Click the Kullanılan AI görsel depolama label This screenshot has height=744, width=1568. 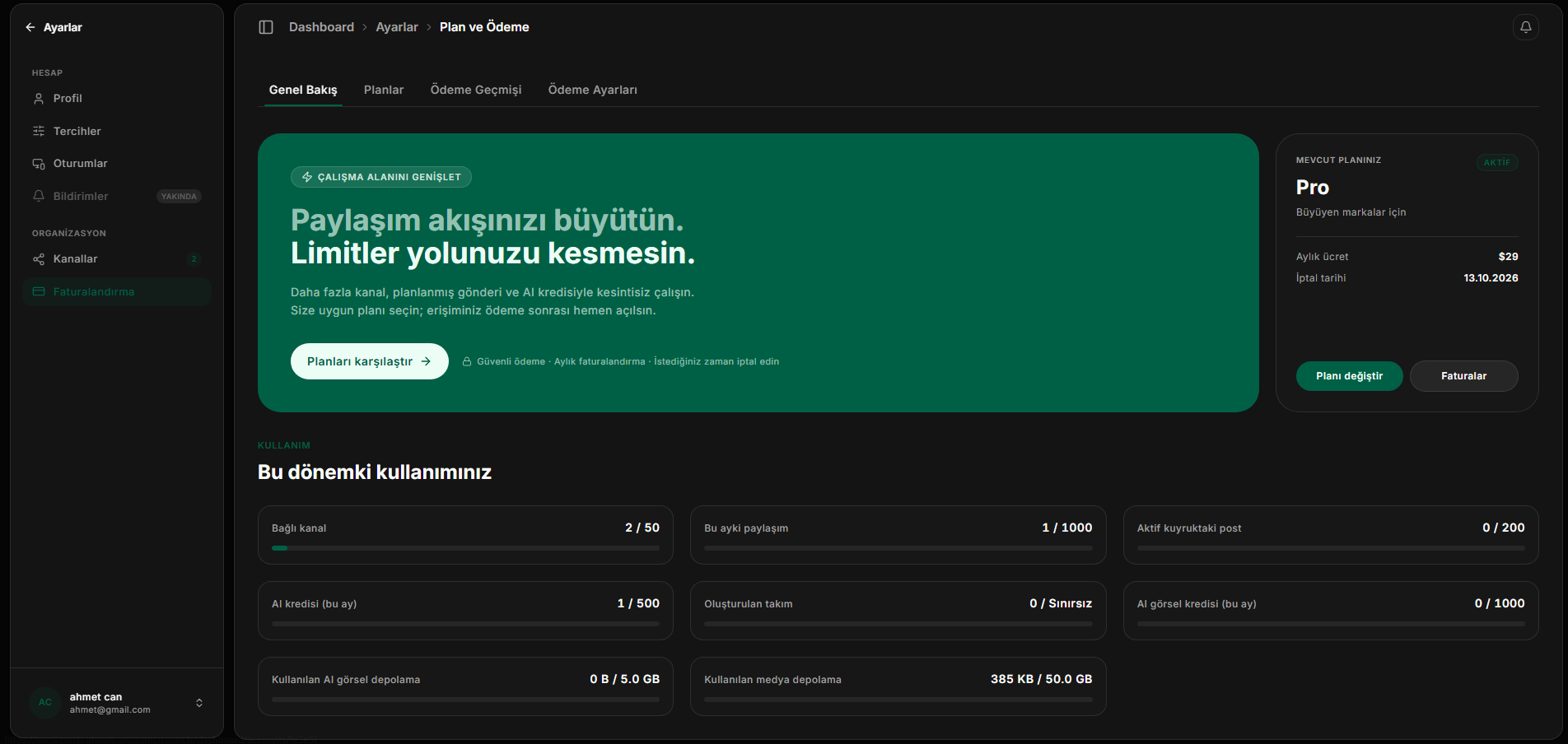346,680
